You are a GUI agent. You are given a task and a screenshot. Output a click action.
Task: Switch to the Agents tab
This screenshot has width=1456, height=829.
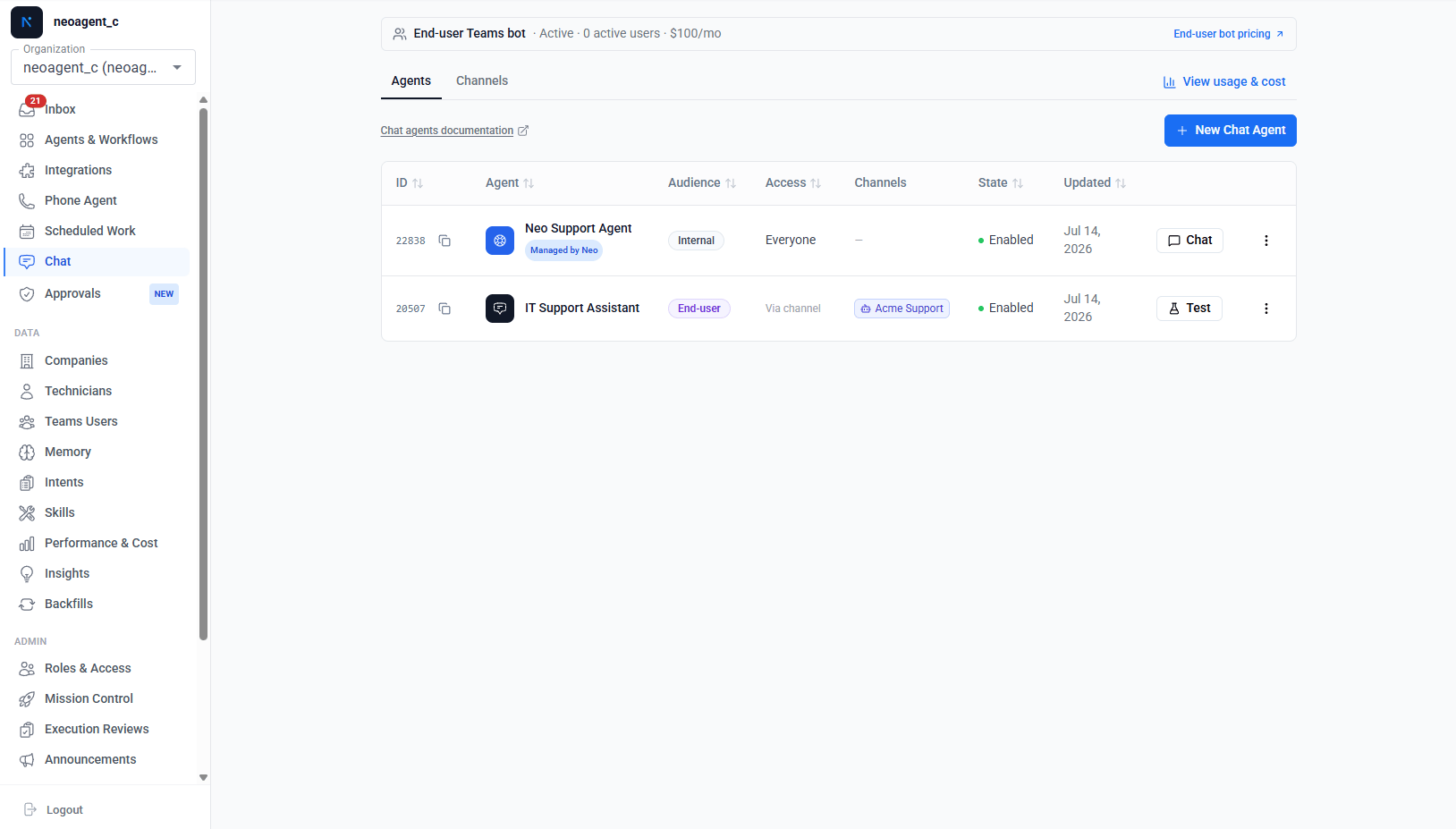tap(411, 80)
